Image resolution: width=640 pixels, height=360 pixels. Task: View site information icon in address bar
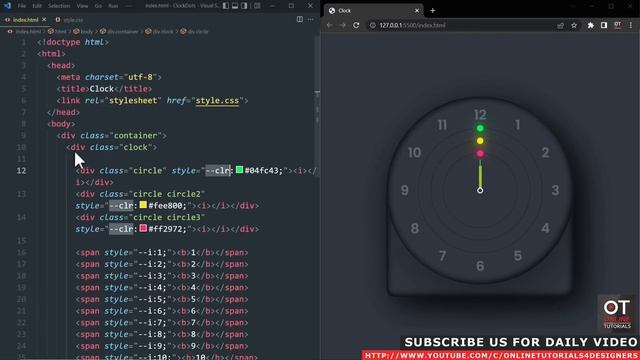coord(373,25)
